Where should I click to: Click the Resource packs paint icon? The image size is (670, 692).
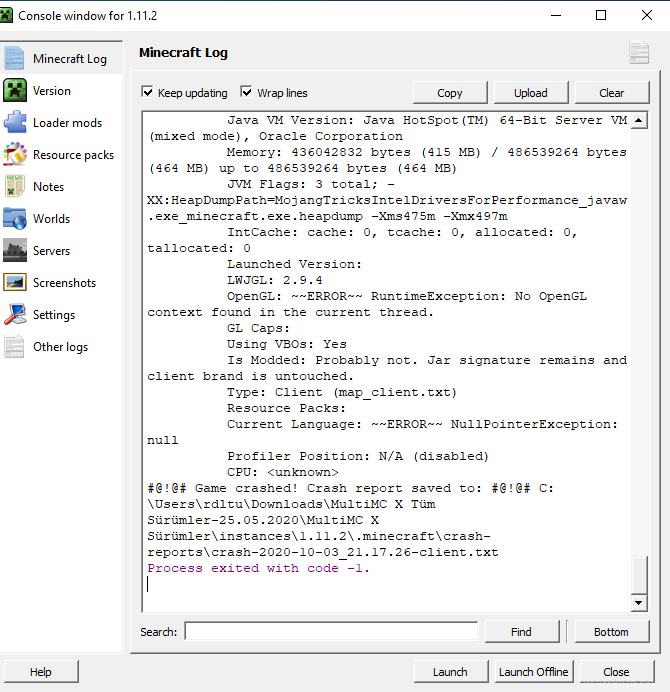click(x=15, y=154)
